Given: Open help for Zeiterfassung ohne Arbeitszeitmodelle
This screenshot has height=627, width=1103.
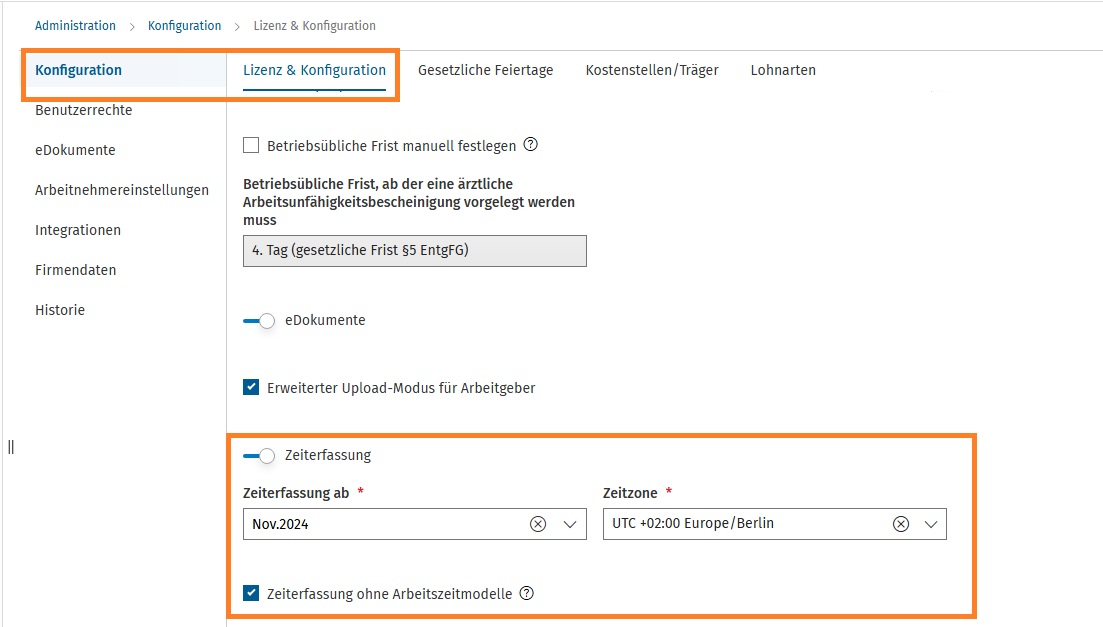Looking at the screenshot, I should click(x=527, y=593).
